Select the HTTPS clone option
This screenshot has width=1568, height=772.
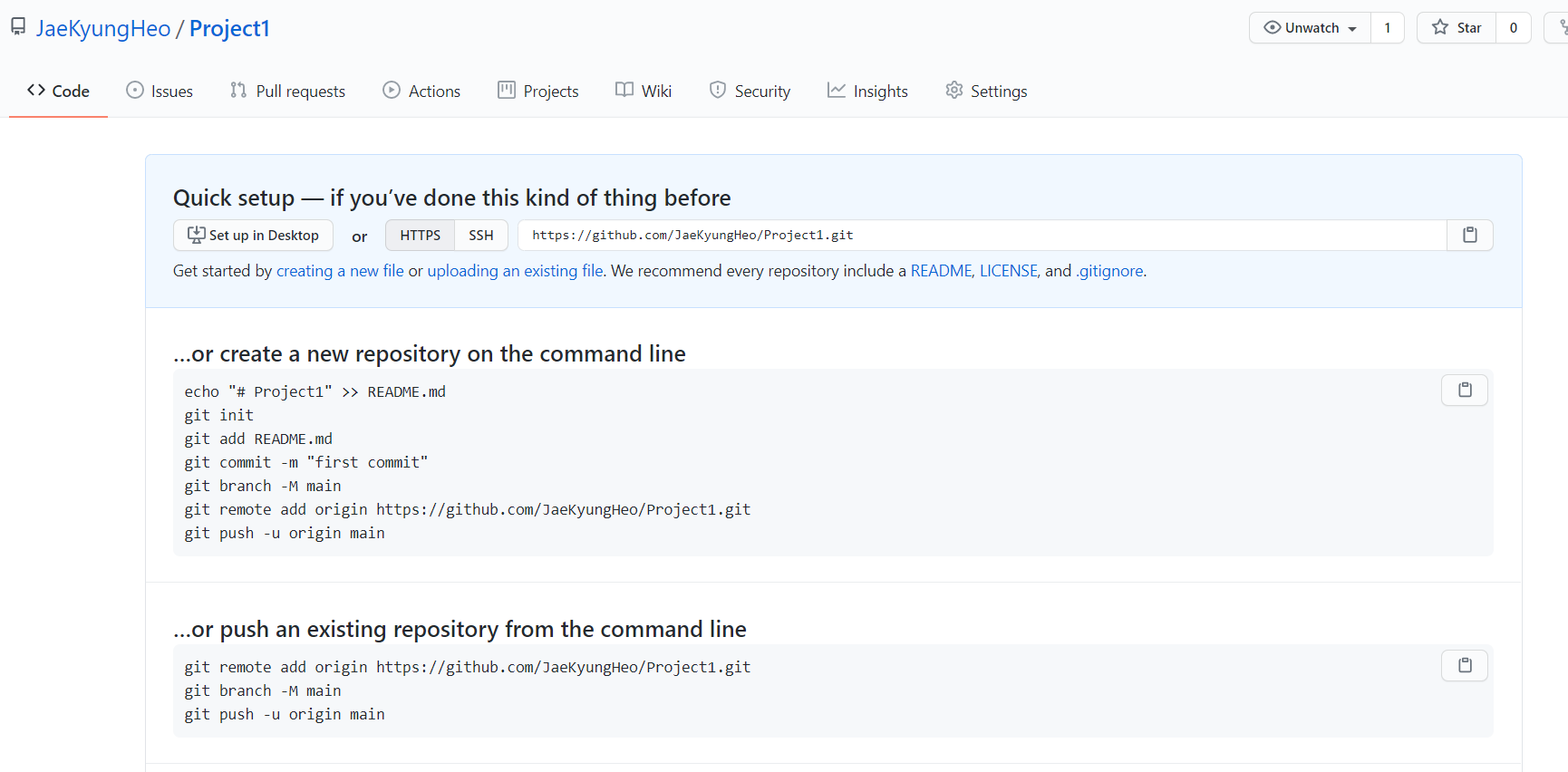[420, 236]
